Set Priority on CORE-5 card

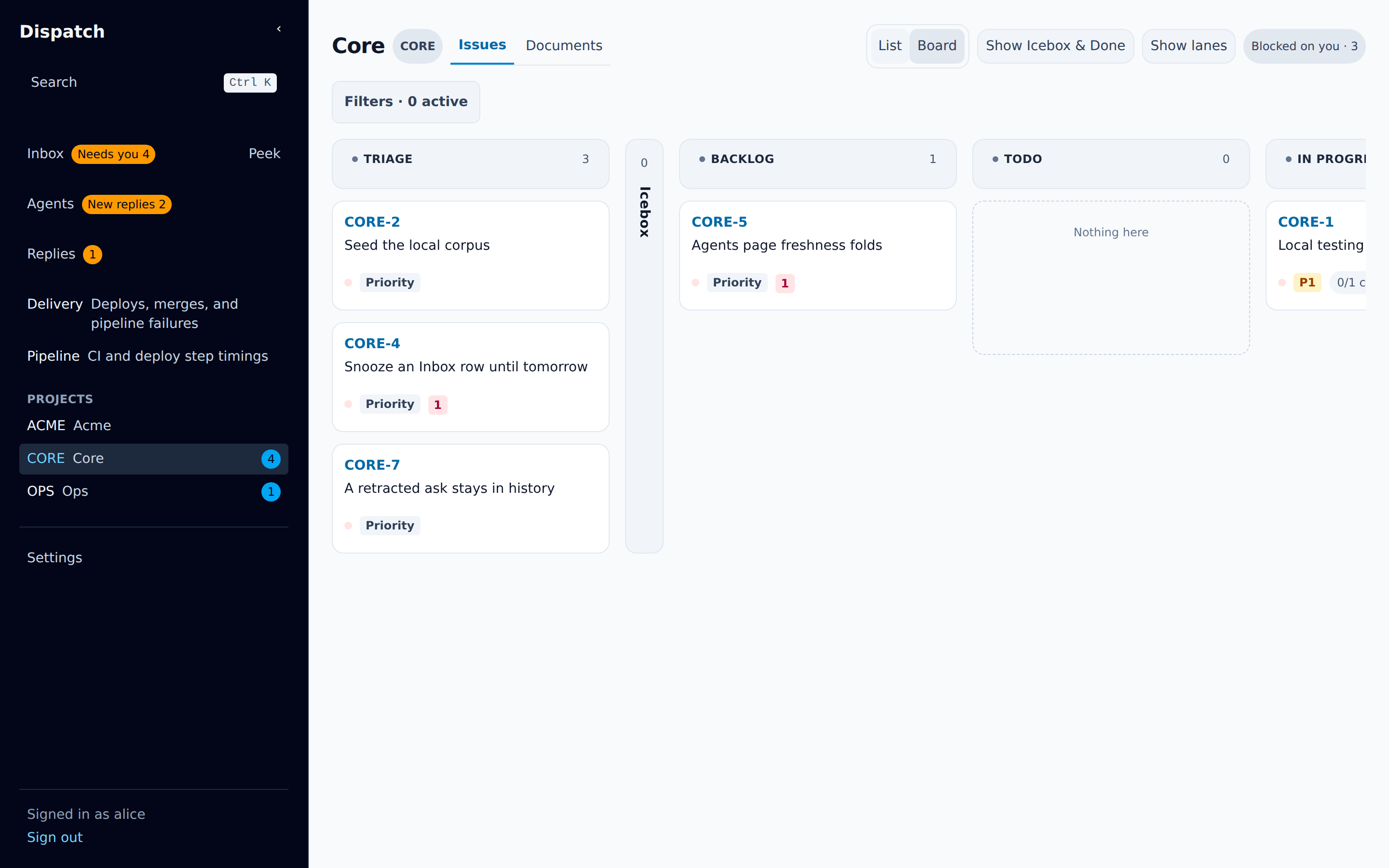737,283
